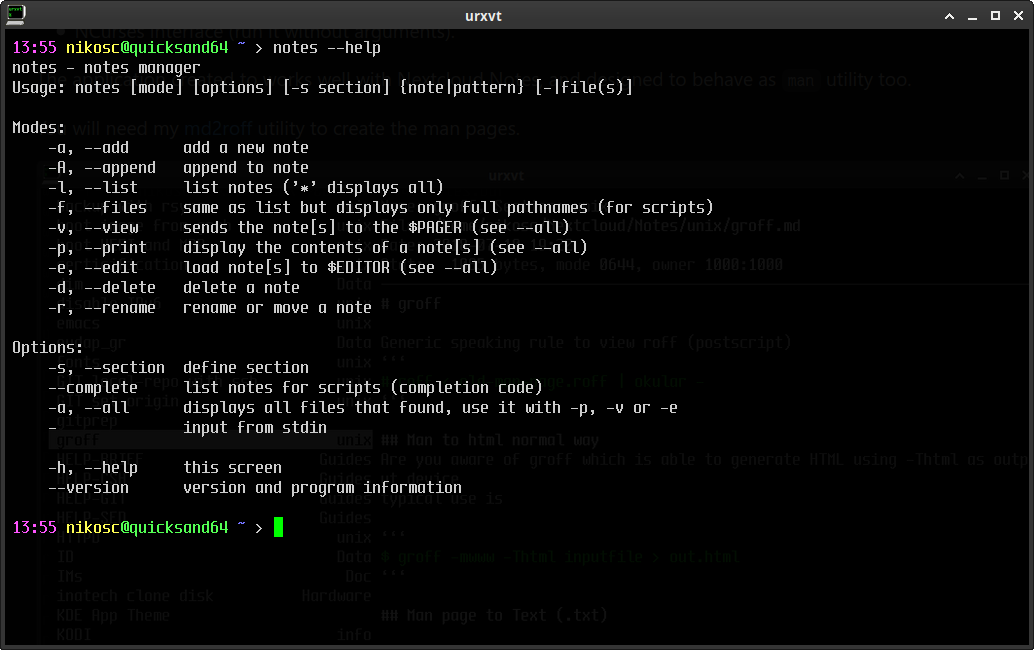Image resolution: width=1034 pixels, height=650 pixels.
Task: Minimize the urxvt window
Action: point(972,16)
